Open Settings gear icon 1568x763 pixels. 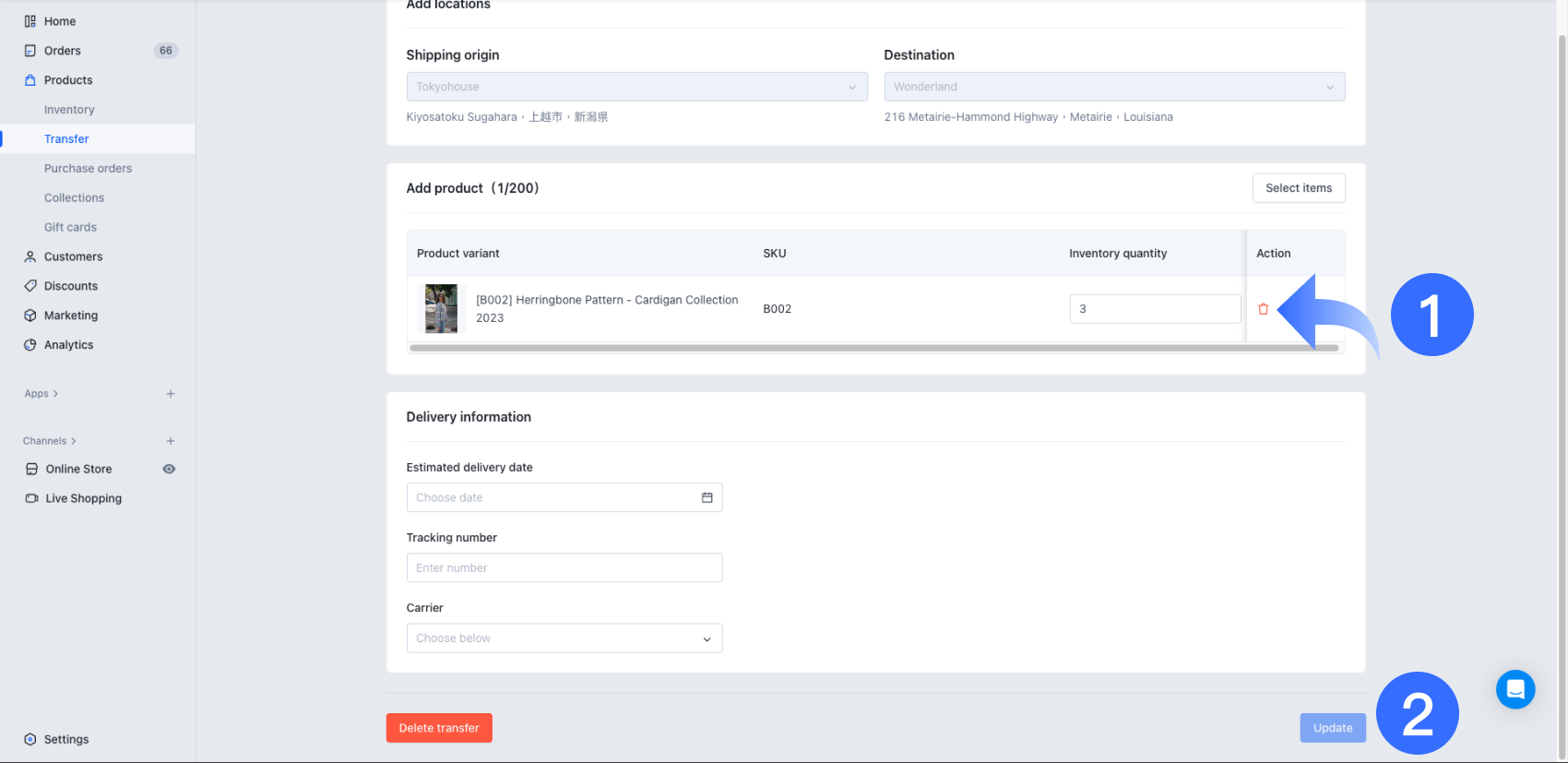point(30,739)
